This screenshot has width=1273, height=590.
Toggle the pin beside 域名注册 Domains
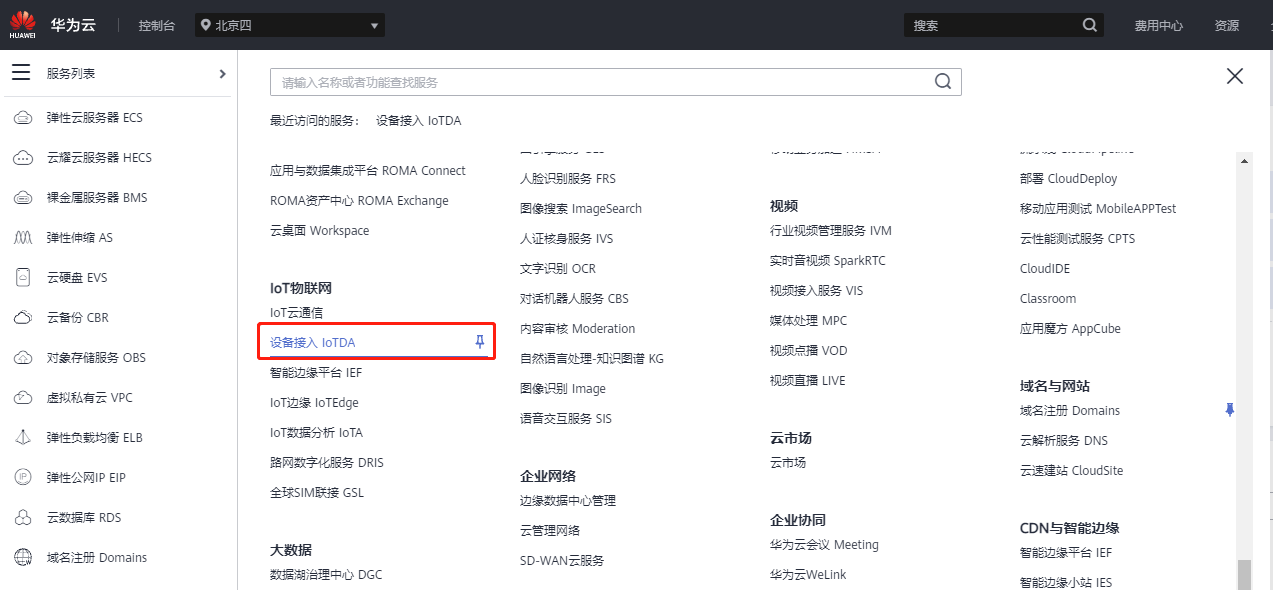pyautogui.click(x=1229, y=410)
